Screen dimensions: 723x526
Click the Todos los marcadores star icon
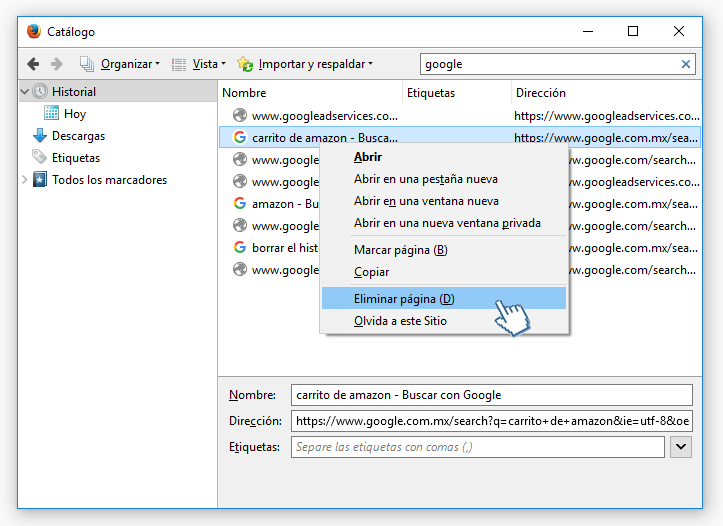pyautogui.click(x=40, y=179)
